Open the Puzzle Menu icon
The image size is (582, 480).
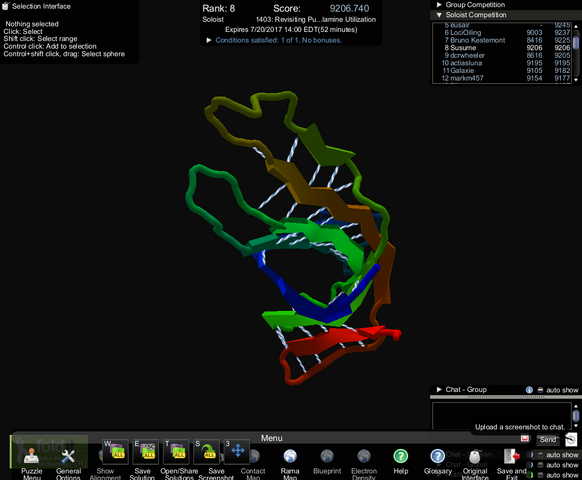(32, 457)
